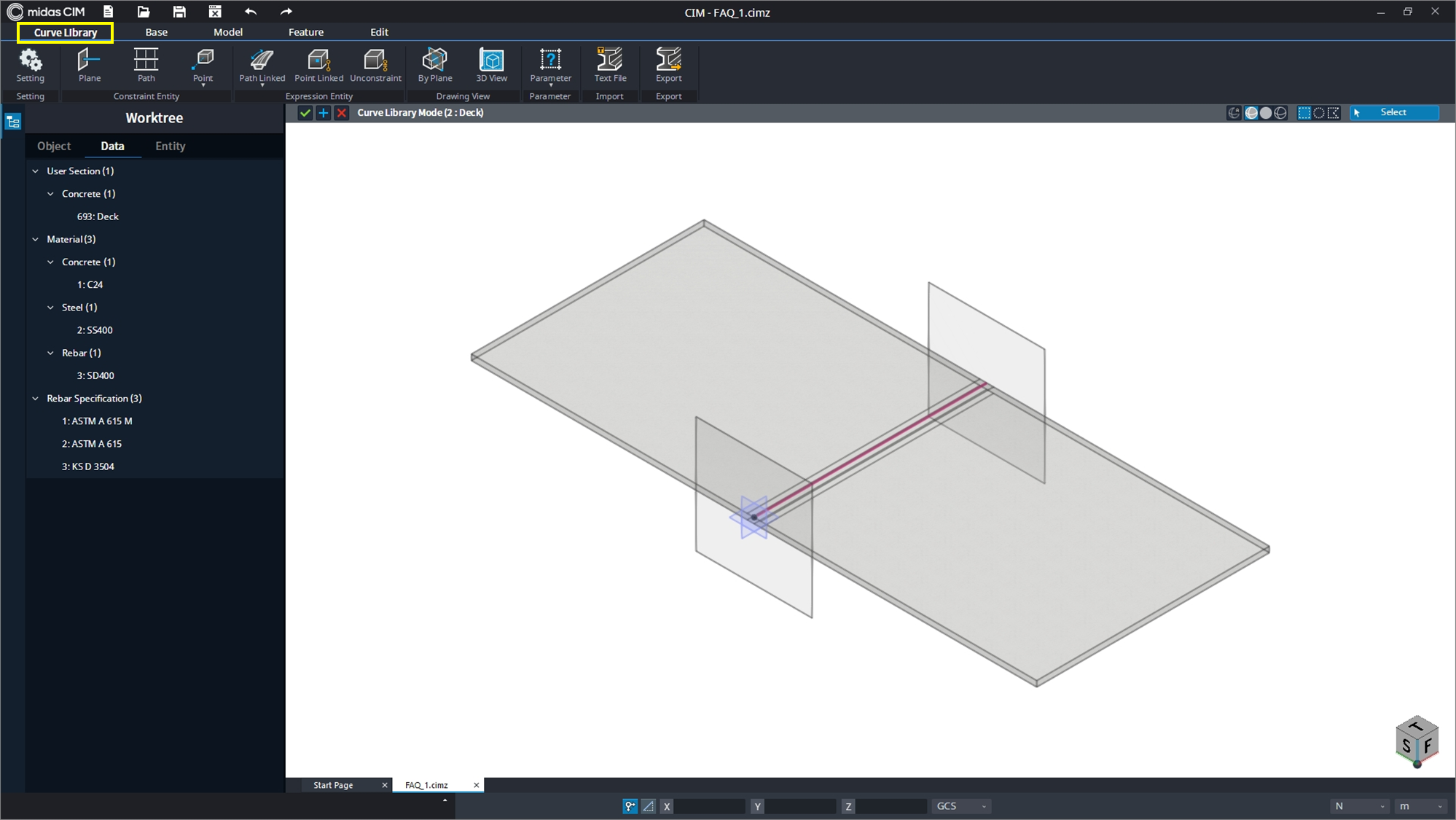
Task: Collapse the Material (3) node
Action: click(x=36, y=239)
